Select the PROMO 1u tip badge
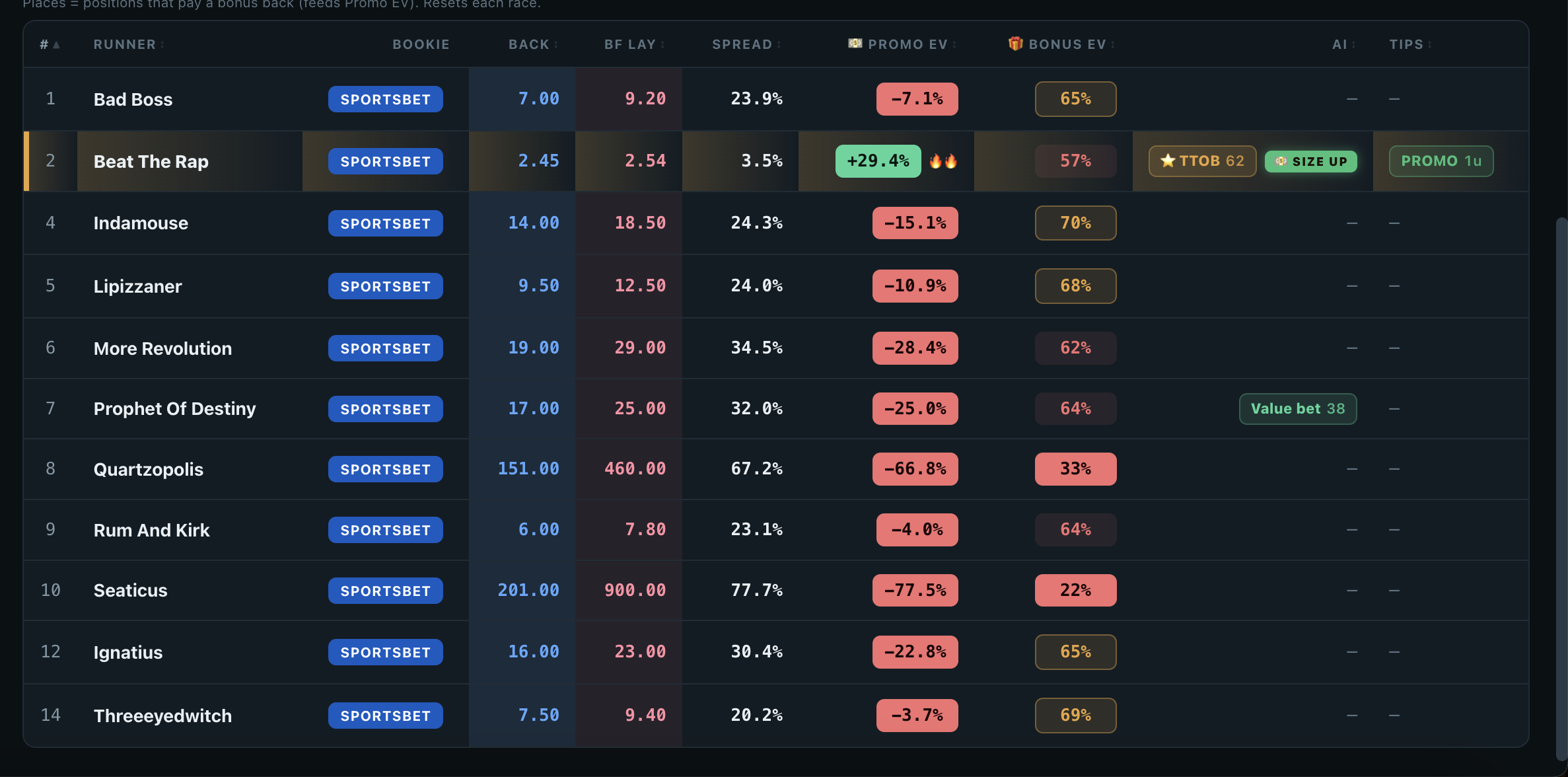 pyautogui.click(x=1441, y=161)
